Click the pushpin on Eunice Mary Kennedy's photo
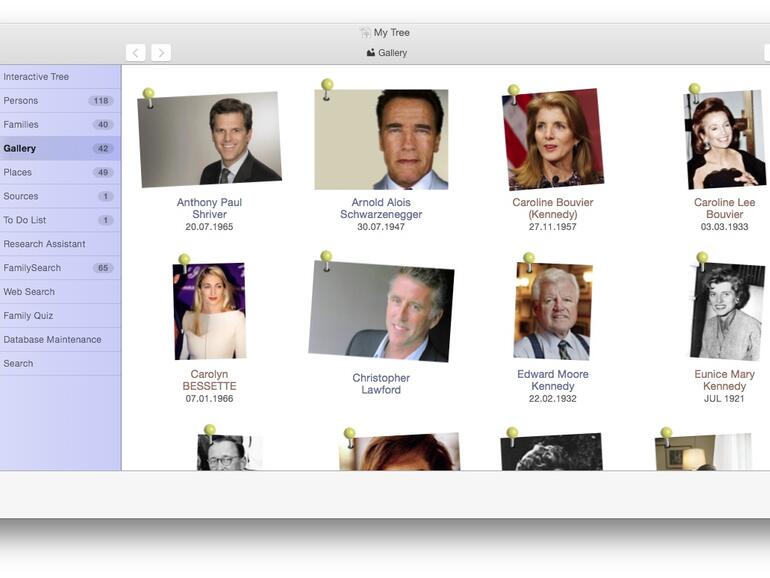Screen dimensions: 770x578 click(702, 261)
